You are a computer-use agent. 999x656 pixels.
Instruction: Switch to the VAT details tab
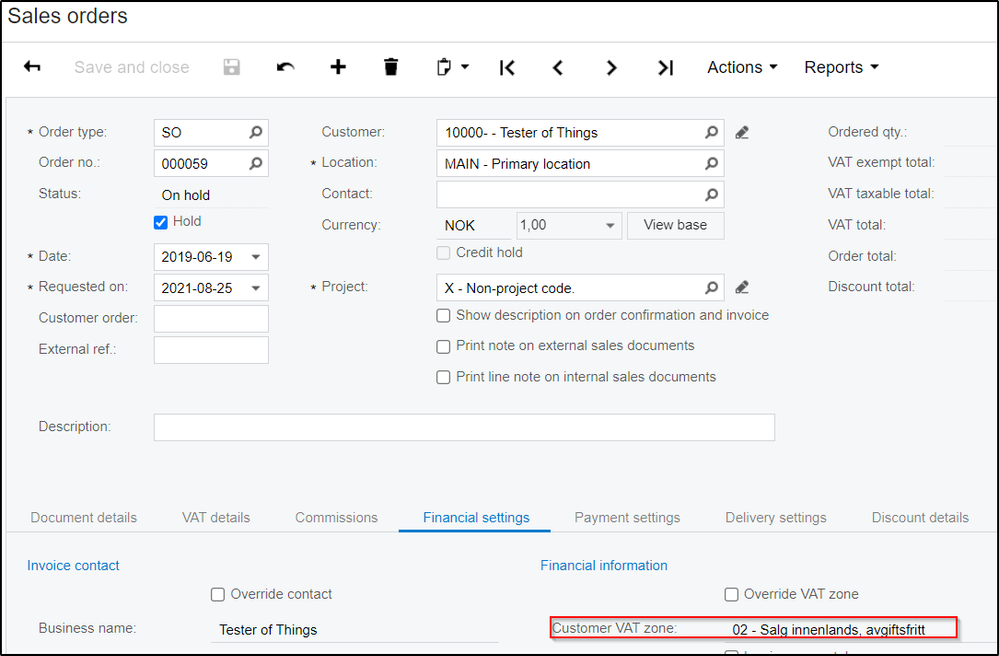[216, 517]
